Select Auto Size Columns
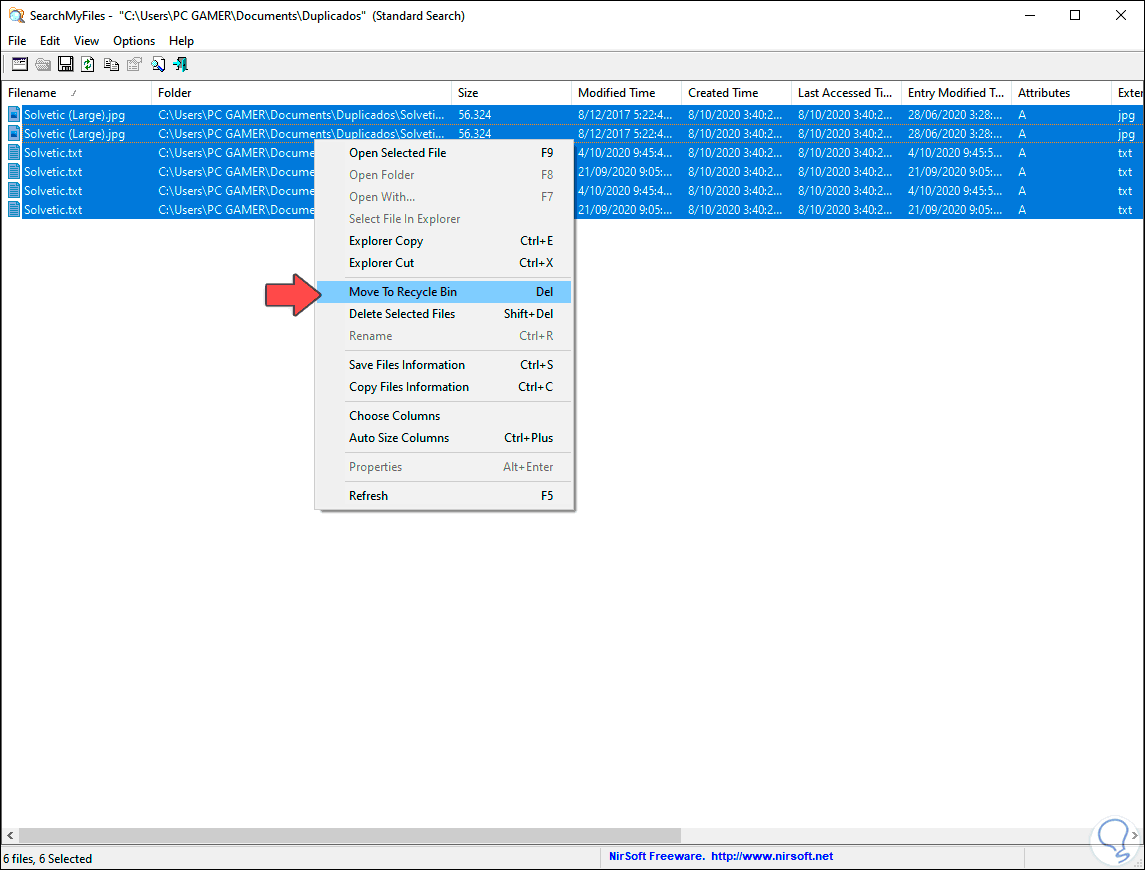The width and height of the screenshot is (1145, 870). (x=445, y=438)
